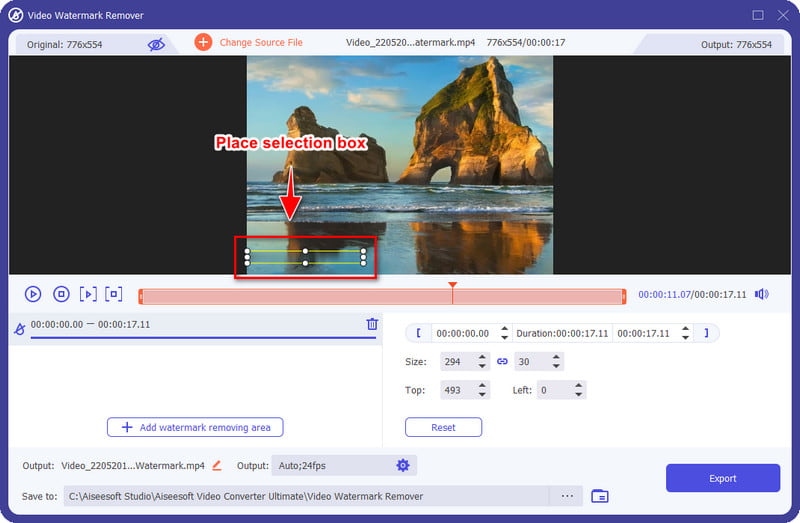Open output settings gear icon
Viewport: 800px width, 523px height.
pos(403,465)
